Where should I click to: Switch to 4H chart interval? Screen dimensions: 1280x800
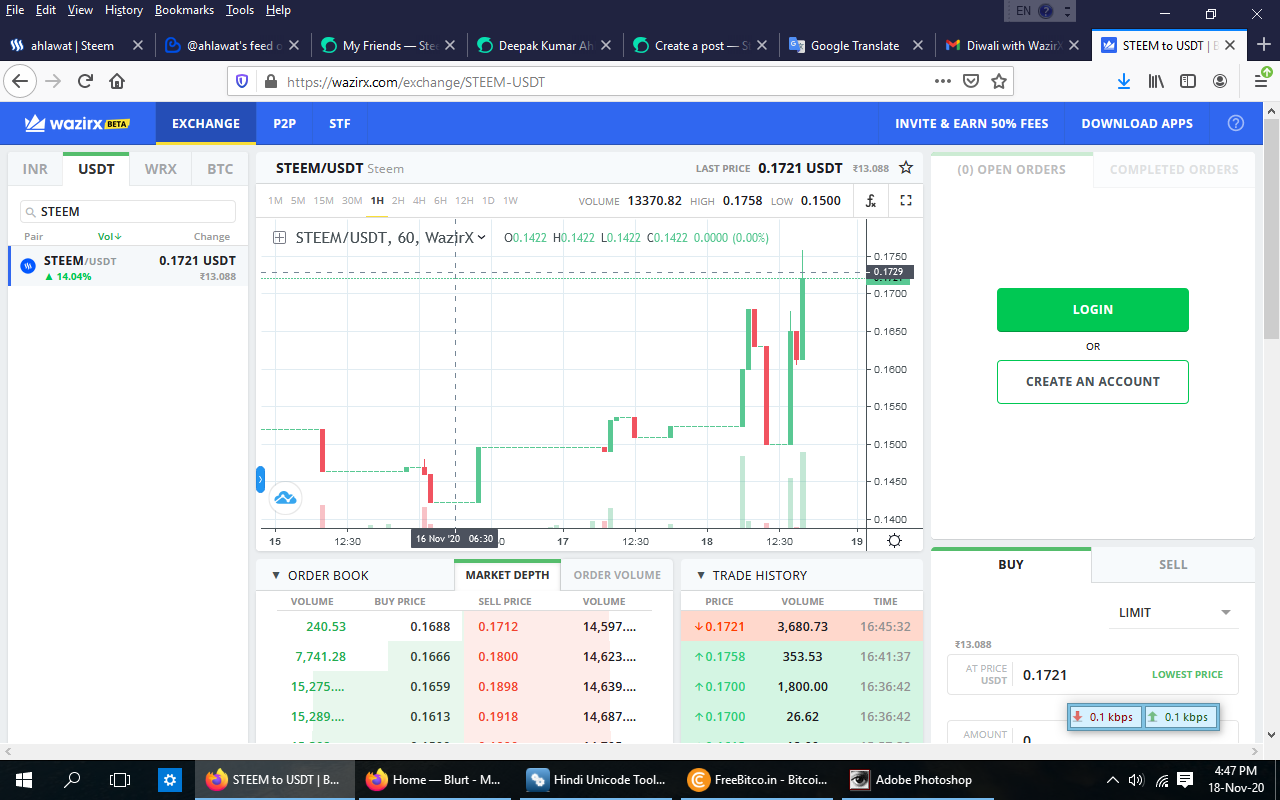tap(419, 200)
